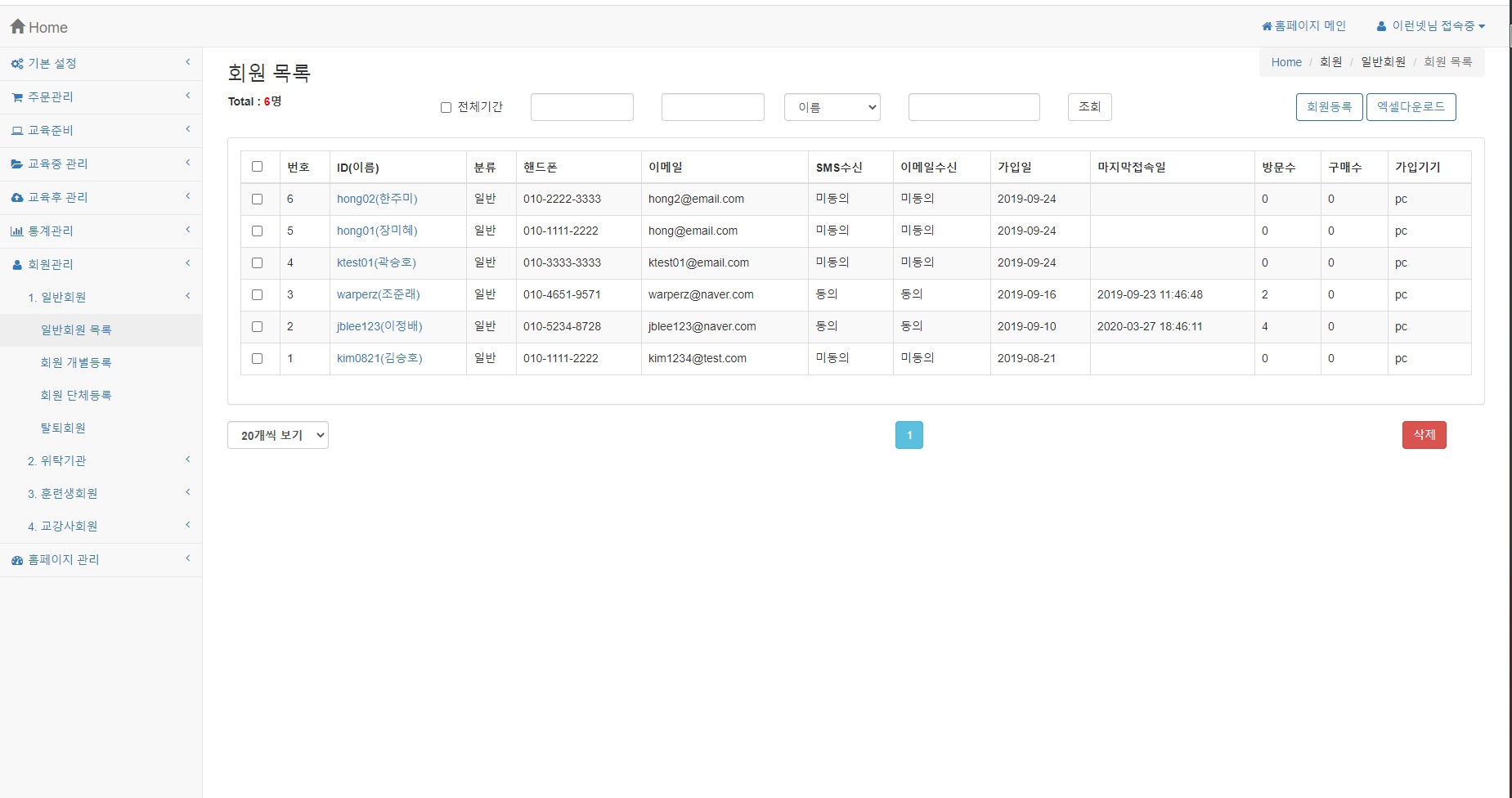Go to page 1 pagination button
Screen dimensions: 1512x798
[x=909, y=435]
